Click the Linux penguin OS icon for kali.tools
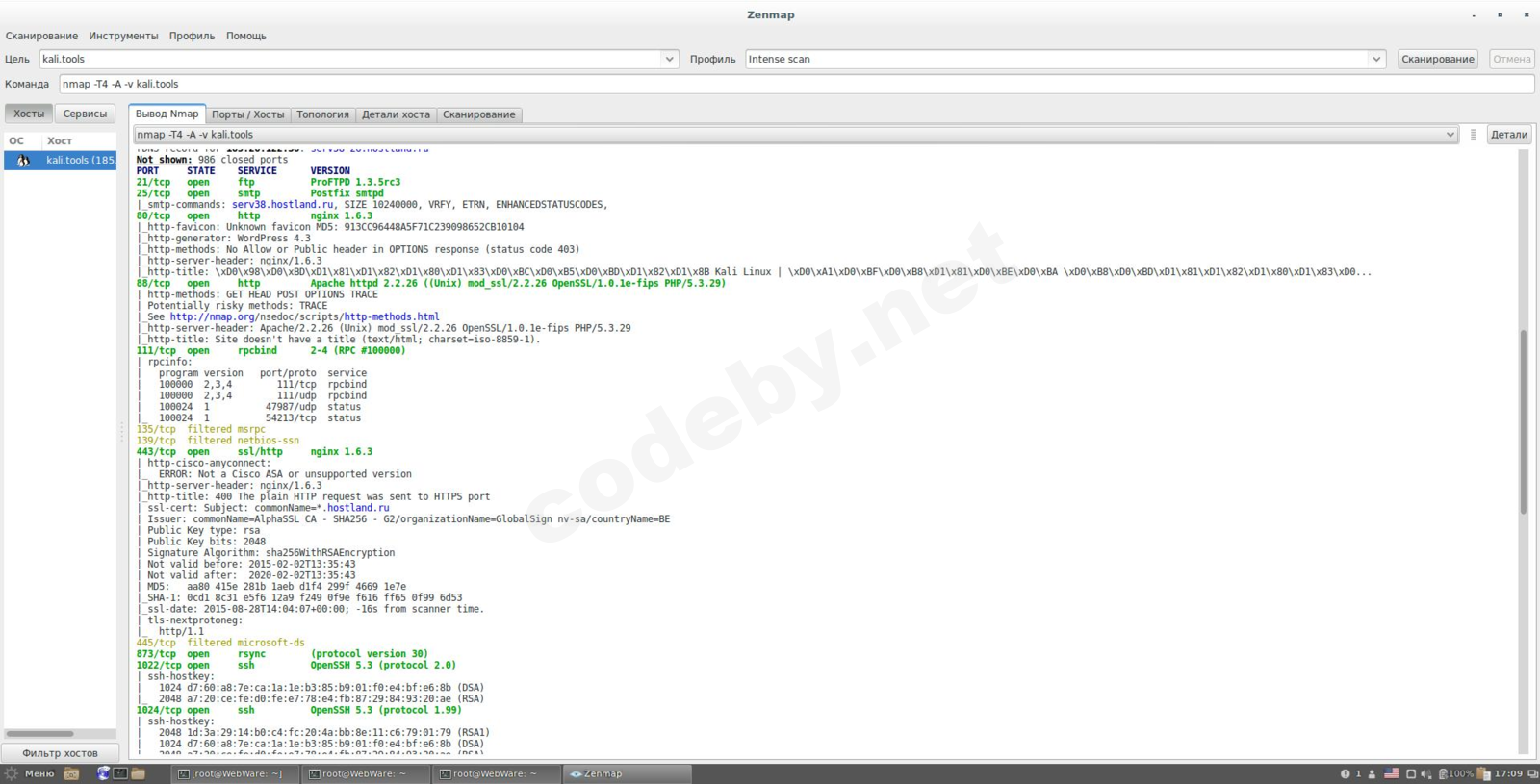 (x=24, y=160)
